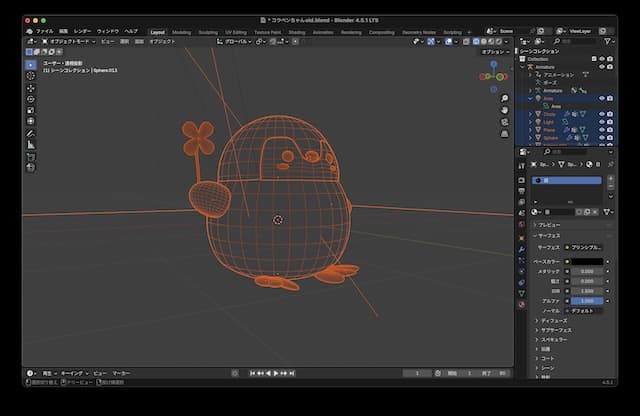Toggle viewport visibility of Collection
Viewport: 640px width, 416px height.
tap(602, 59)
